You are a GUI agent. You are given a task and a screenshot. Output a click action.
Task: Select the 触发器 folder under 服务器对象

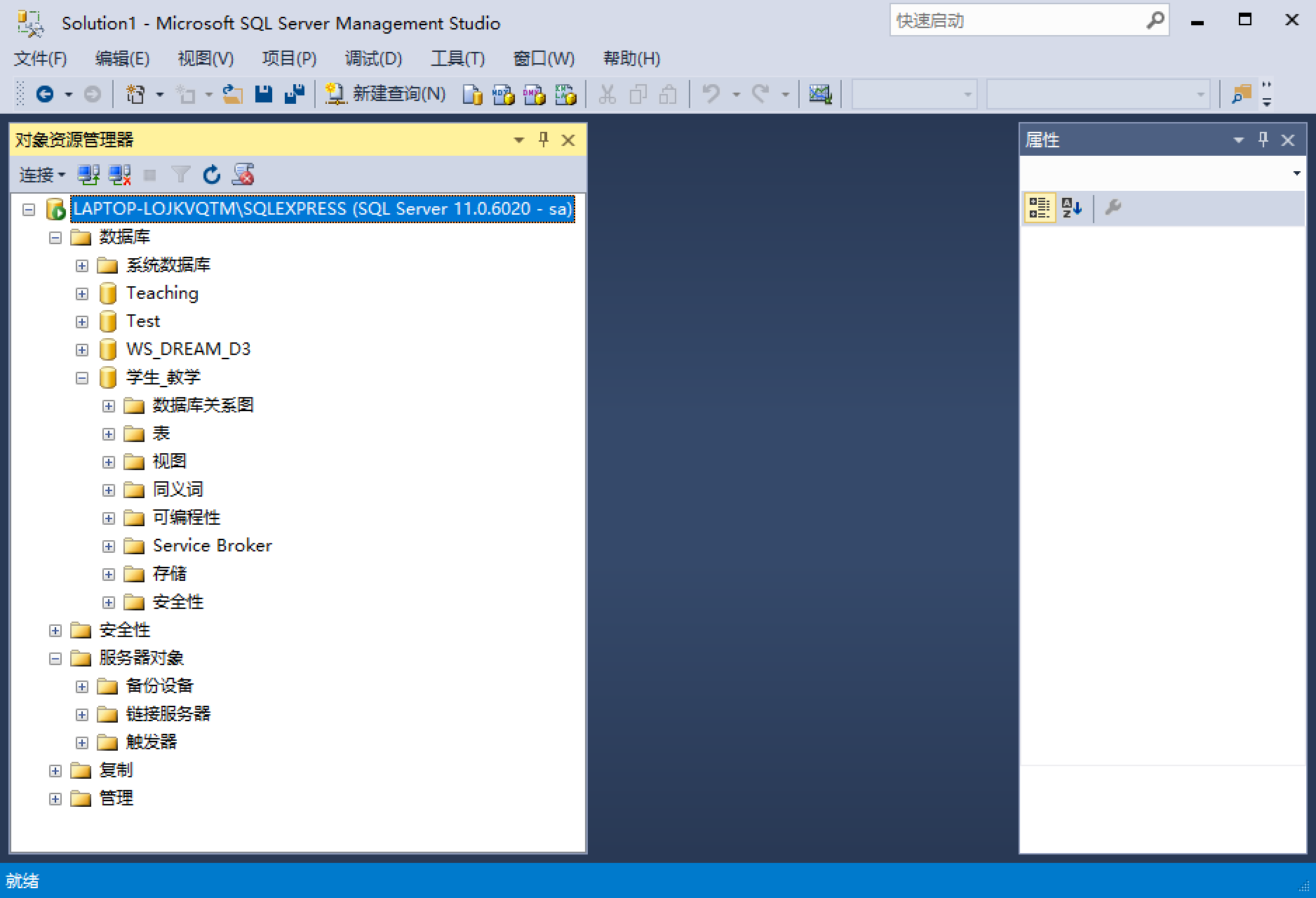click(x=151, y=742)
